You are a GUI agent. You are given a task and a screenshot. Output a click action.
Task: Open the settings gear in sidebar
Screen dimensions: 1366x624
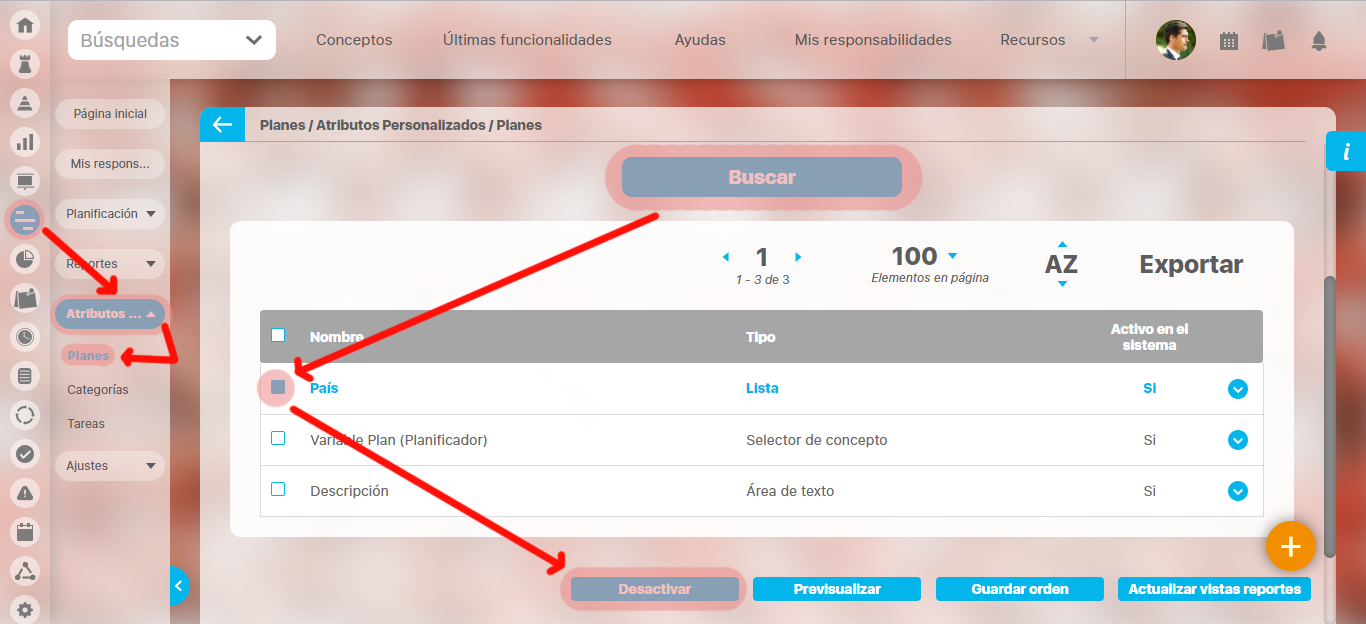click(x=25, y=610)
